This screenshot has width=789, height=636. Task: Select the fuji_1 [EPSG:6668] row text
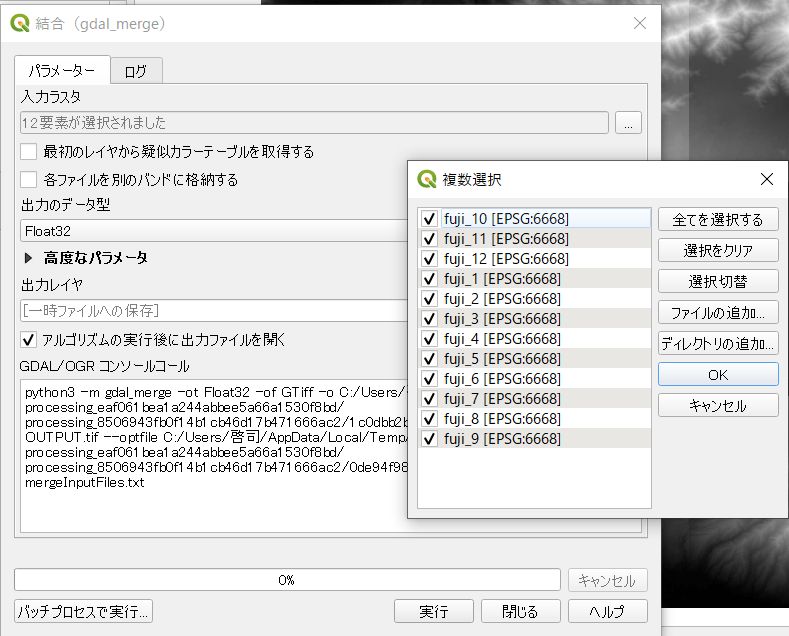(x=502, y=279)
